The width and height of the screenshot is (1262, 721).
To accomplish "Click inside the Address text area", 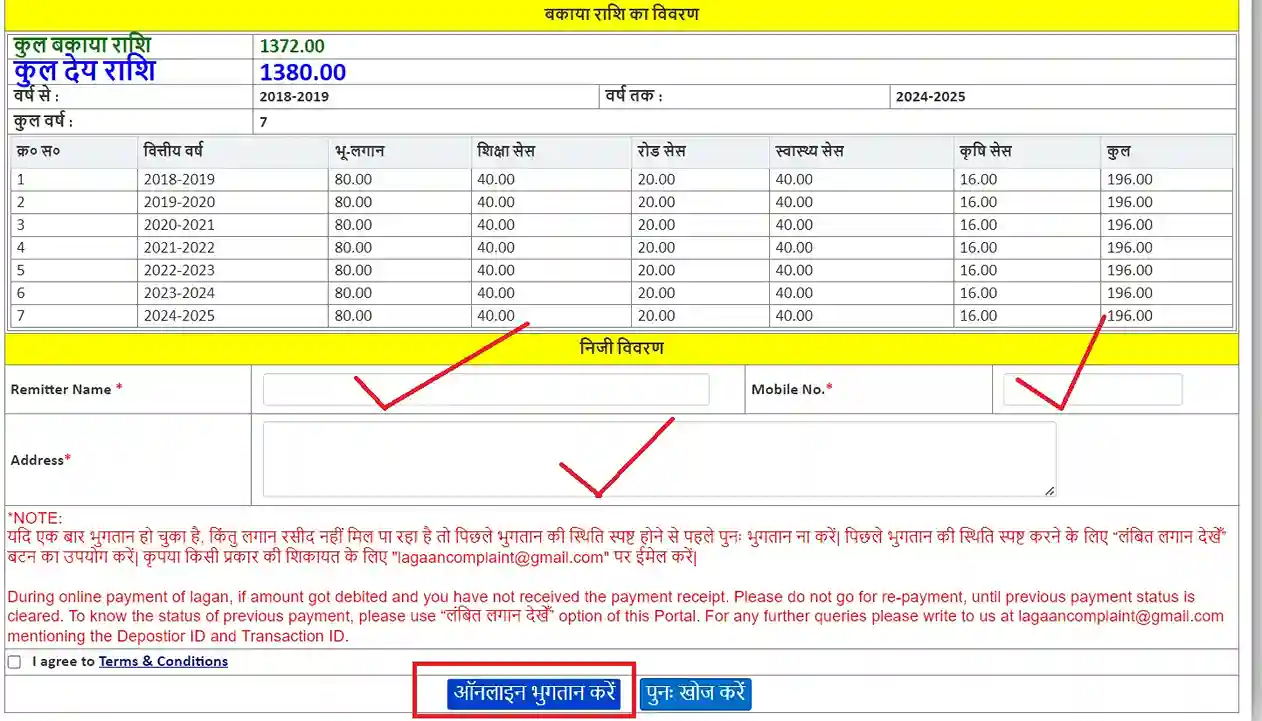I will pyautogui.click(x=659, y=459).
